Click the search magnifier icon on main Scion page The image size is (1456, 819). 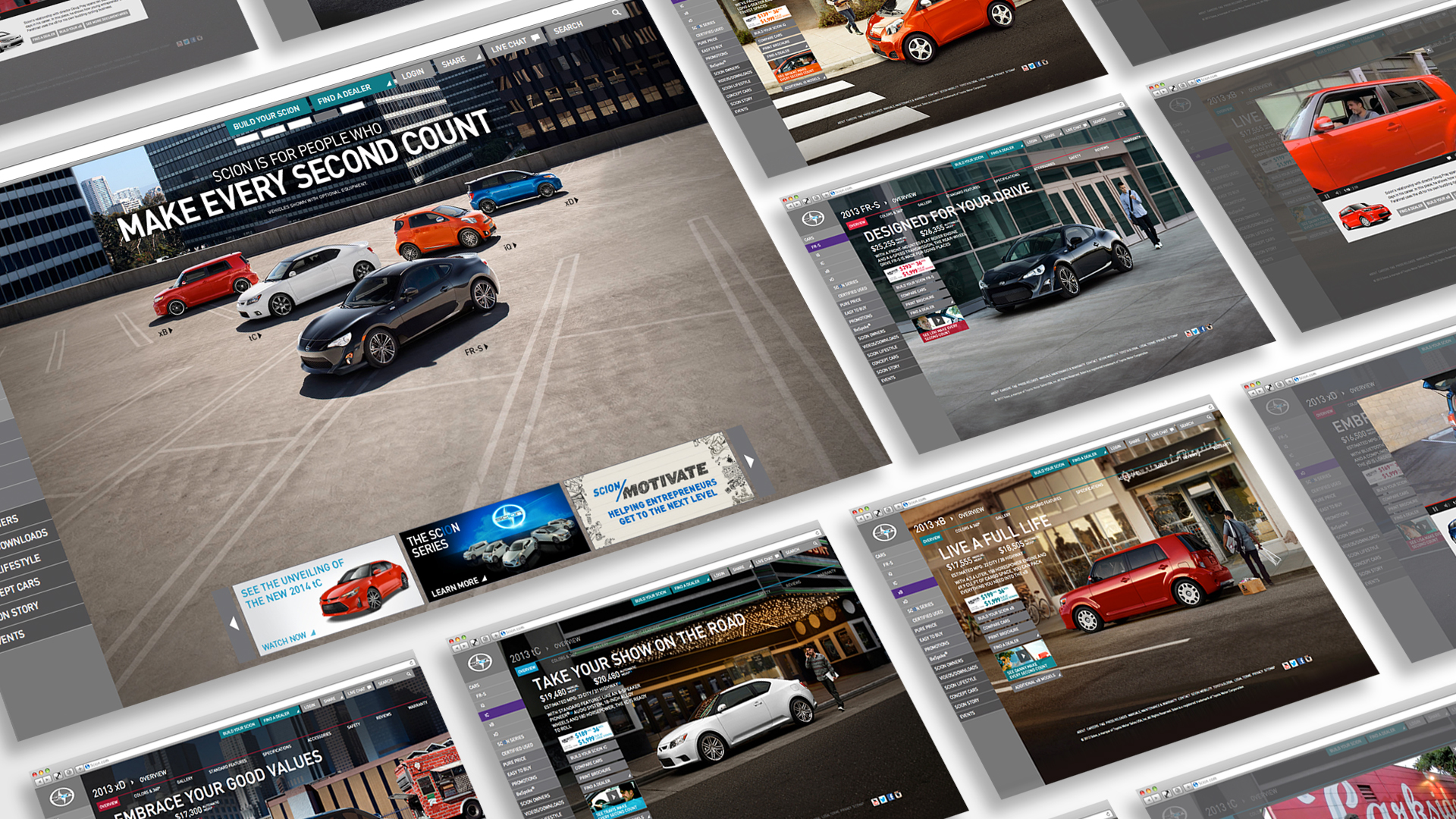pyautogui.click(x=617, y=12)
